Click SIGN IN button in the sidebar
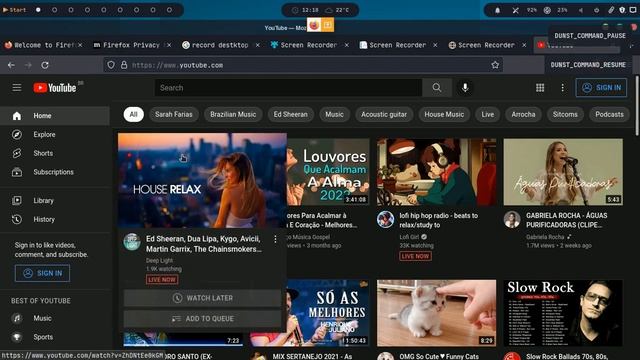 [x=42, y=273]
